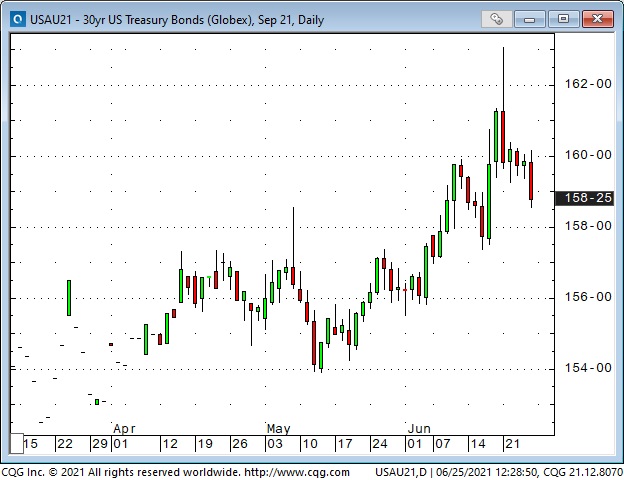Viewport: 624px width, 480px height.
Task: Click date label 21 on time axis
Action: [x=512, y=444]
